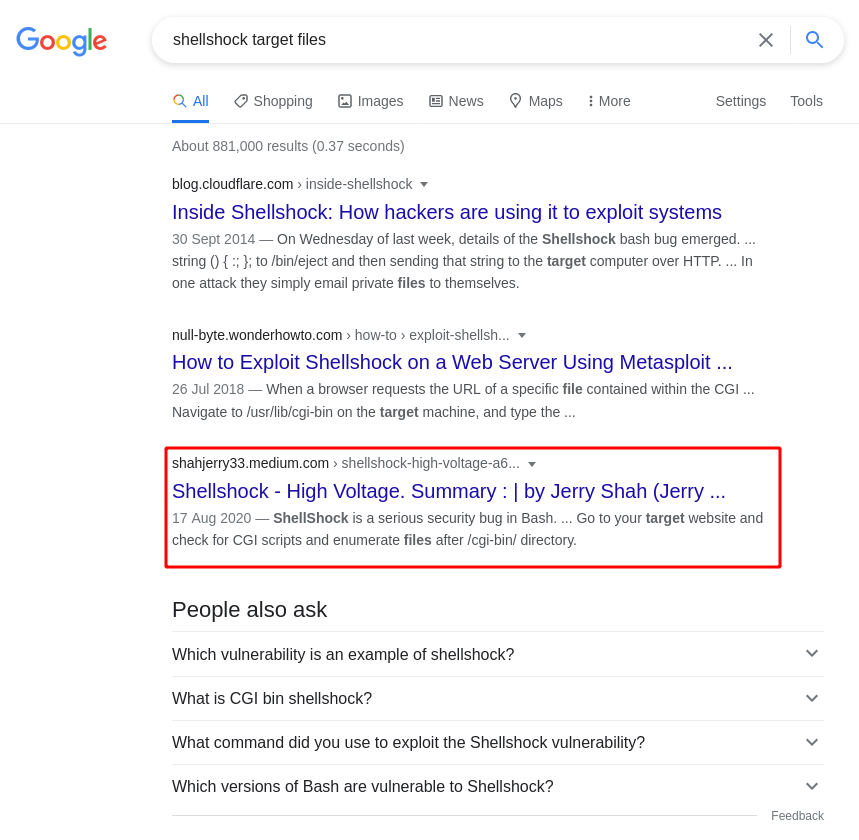Open search Settings

click(741, 101)
